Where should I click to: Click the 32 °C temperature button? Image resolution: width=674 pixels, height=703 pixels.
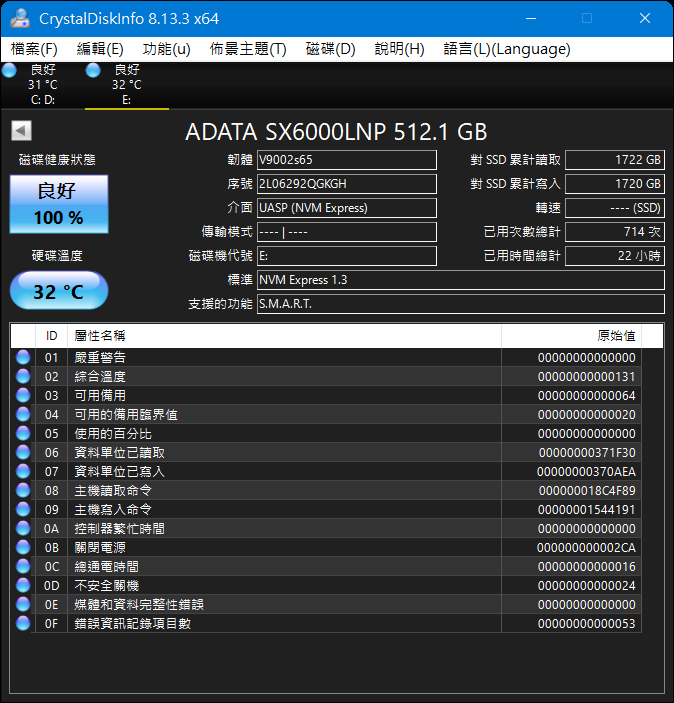pos(59,291)
